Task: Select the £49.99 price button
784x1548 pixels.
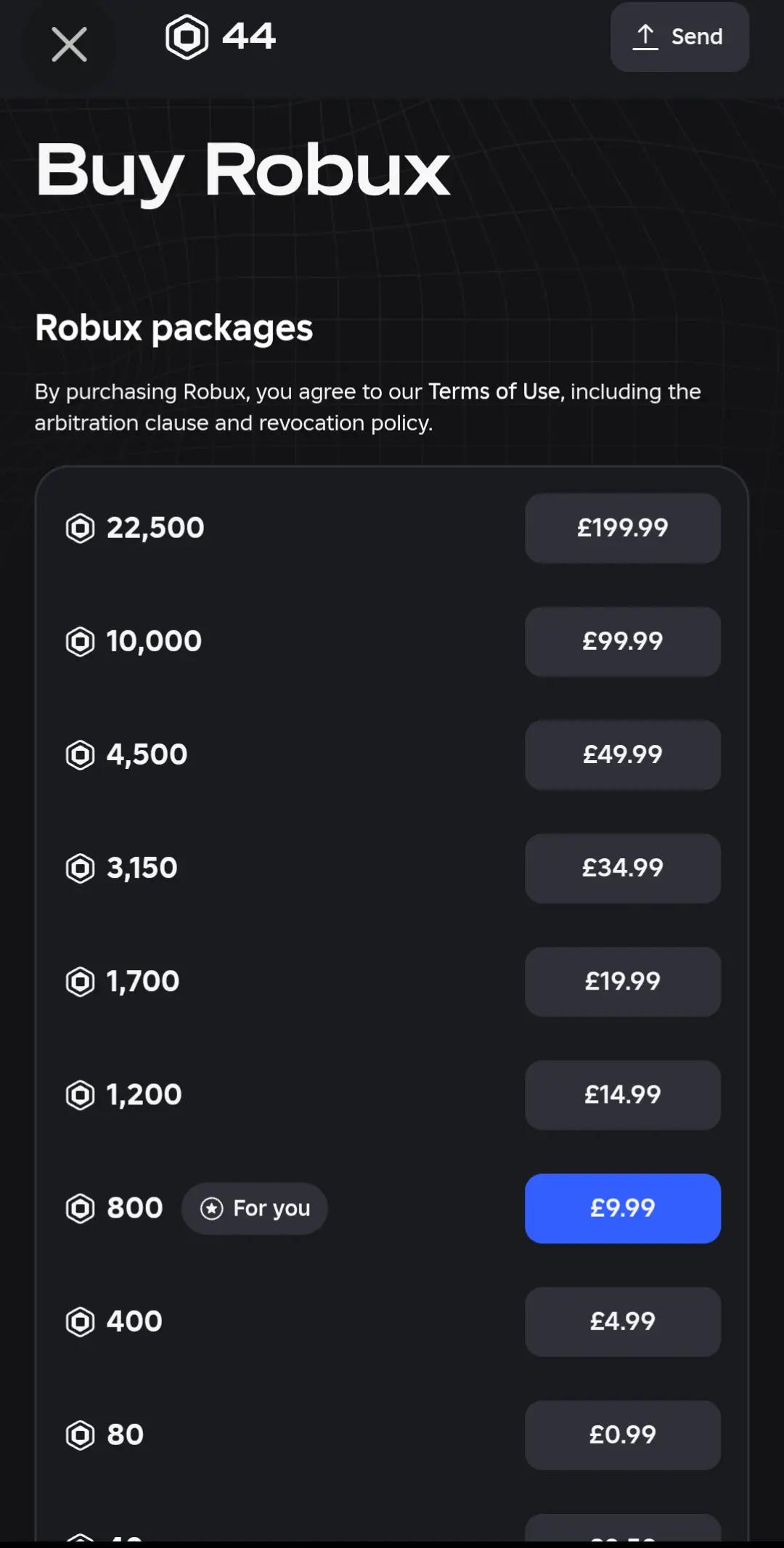Action: coord(623,754)
